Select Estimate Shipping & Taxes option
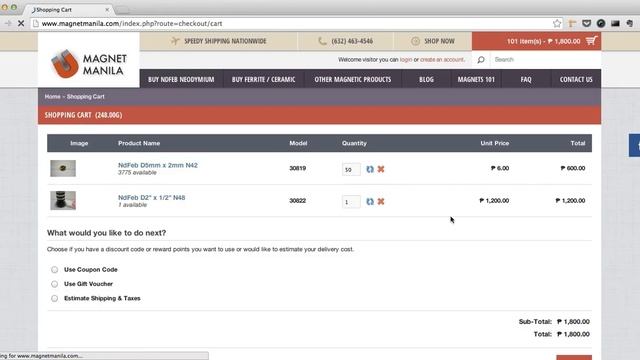The image size is (640, 360). coord(55,298)
